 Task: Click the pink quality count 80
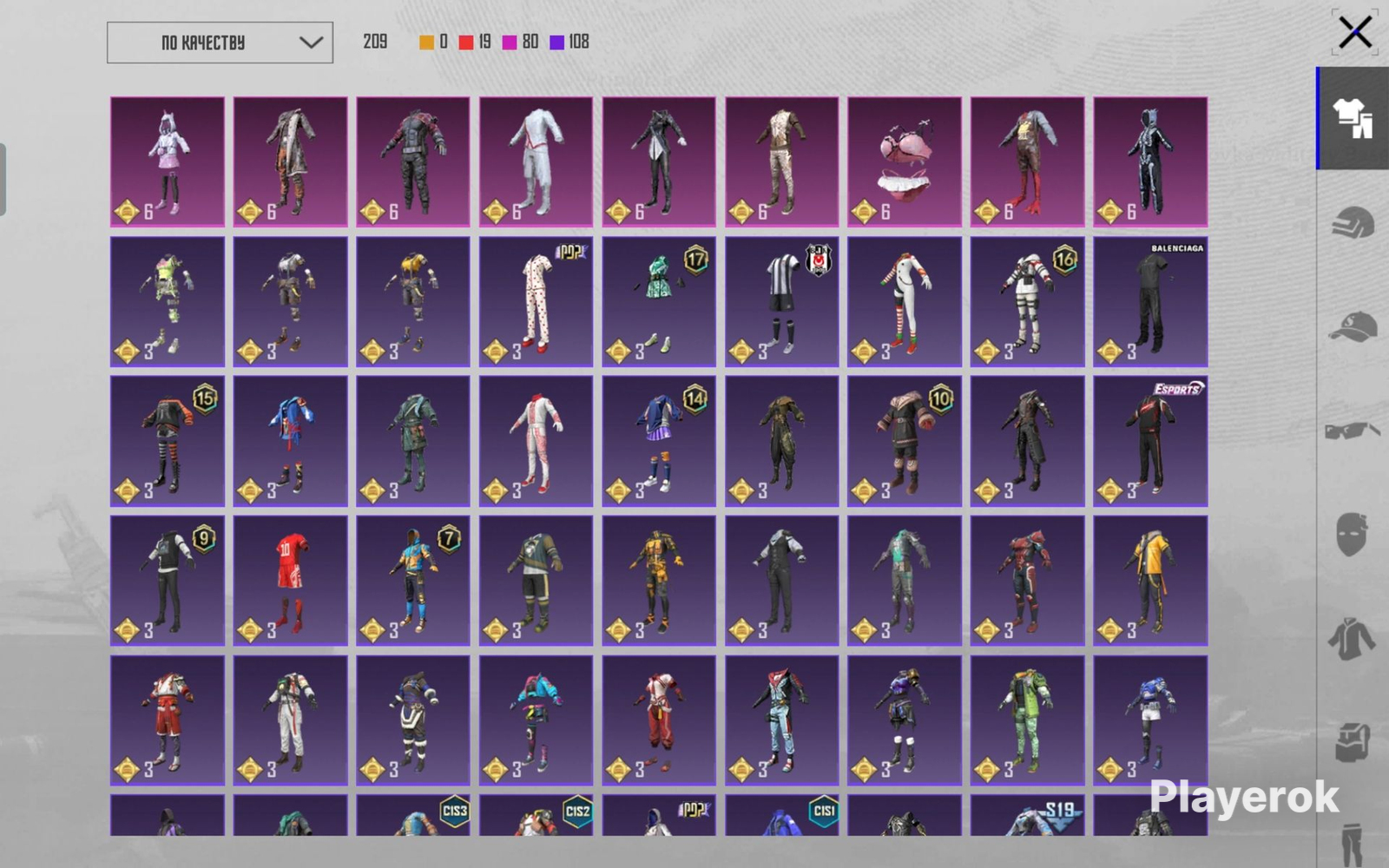point(530,42)
